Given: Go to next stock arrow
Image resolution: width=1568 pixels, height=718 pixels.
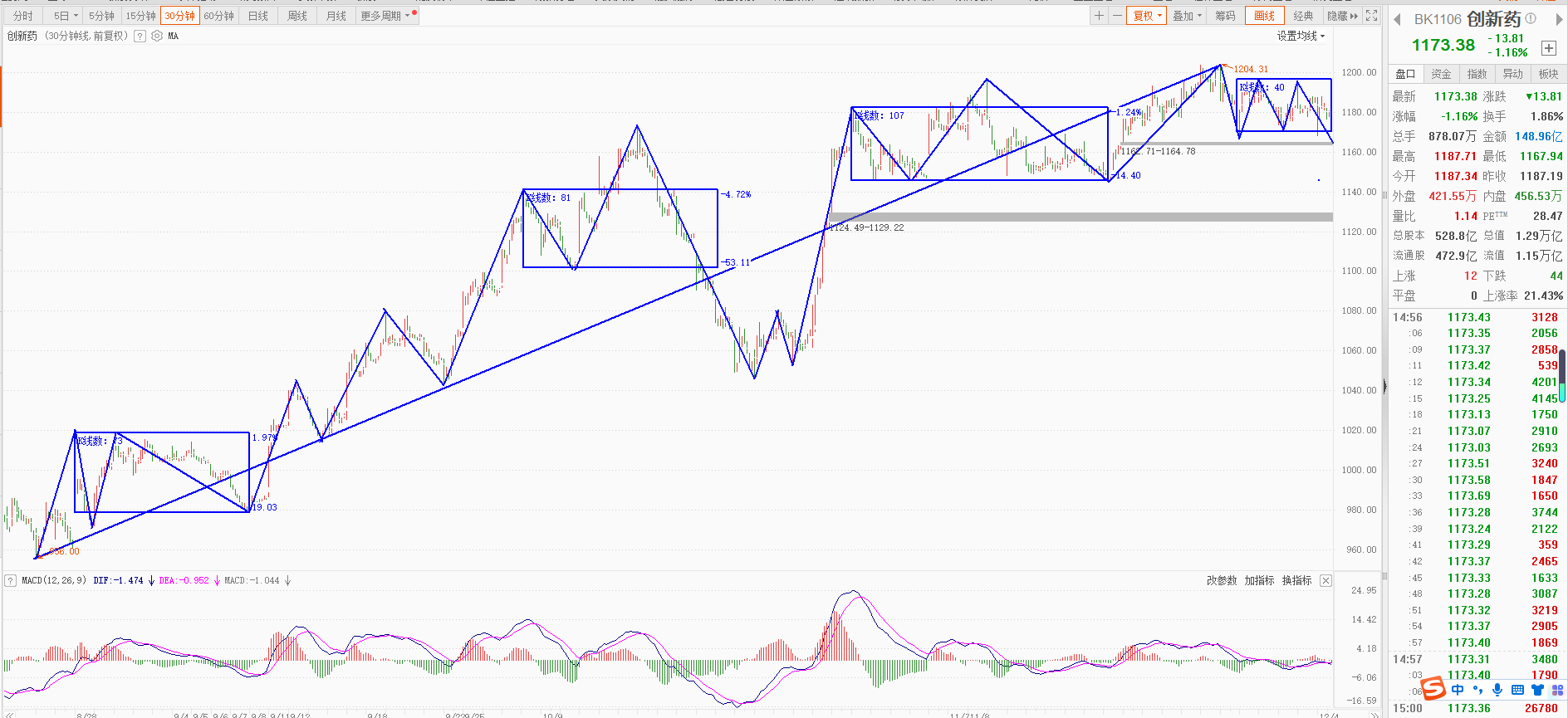Looking at the screenshot, I should [1558, 19].
